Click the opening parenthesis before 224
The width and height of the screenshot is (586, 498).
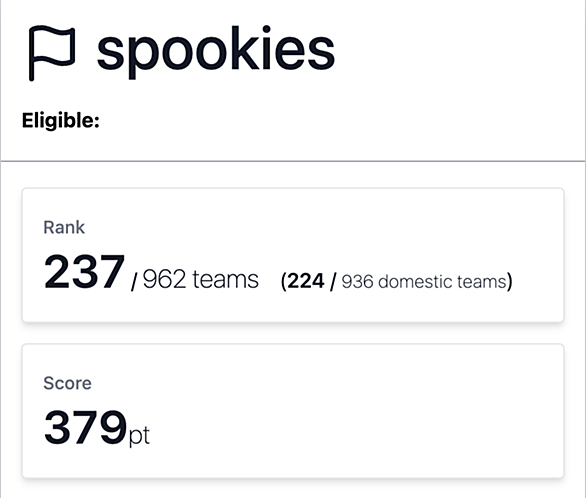[x=284, y=282]
